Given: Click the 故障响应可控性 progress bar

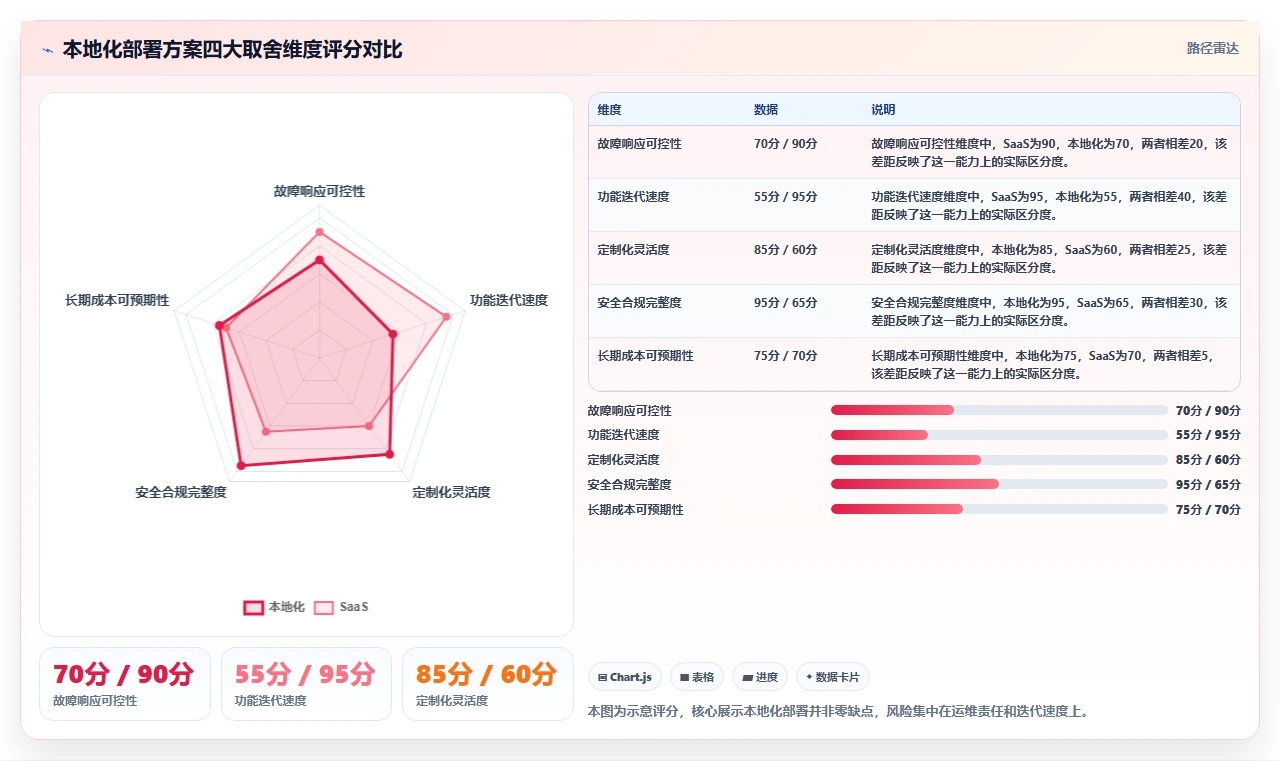Looking at the screenshot, I should 999,410.
